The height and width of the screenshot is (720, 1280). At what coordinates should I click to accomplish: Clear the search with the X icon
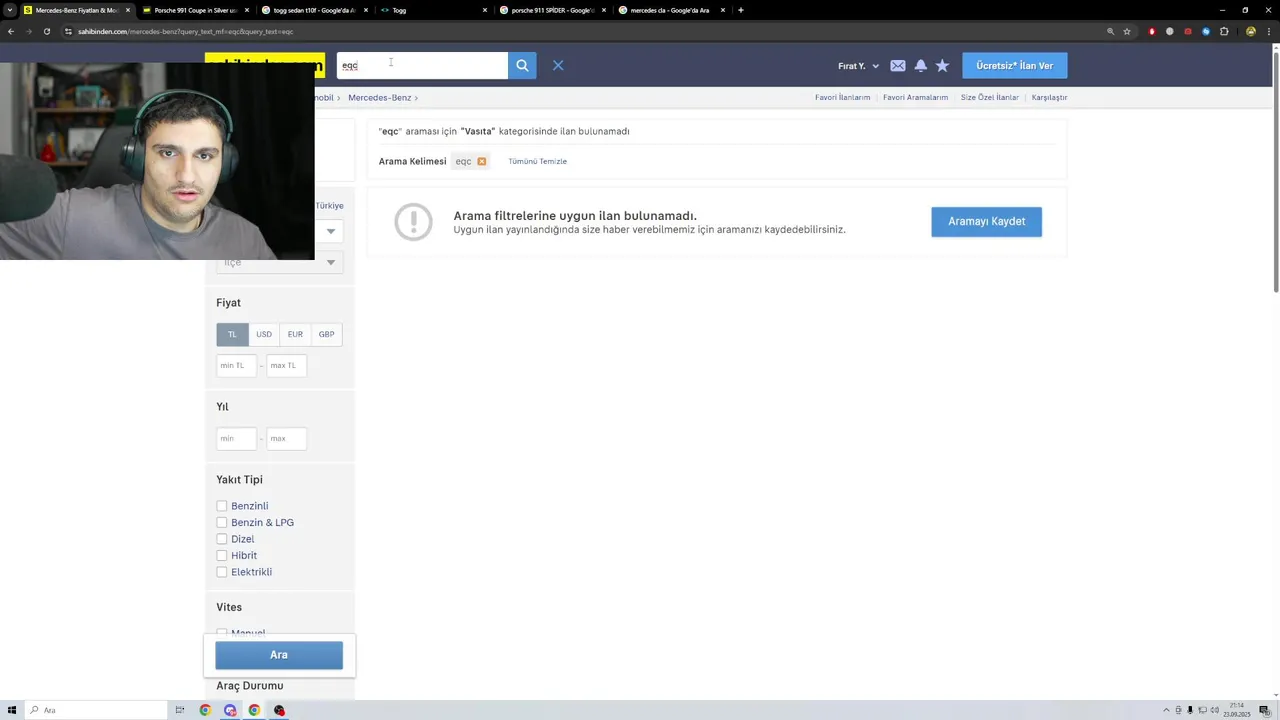coord(558,66)
